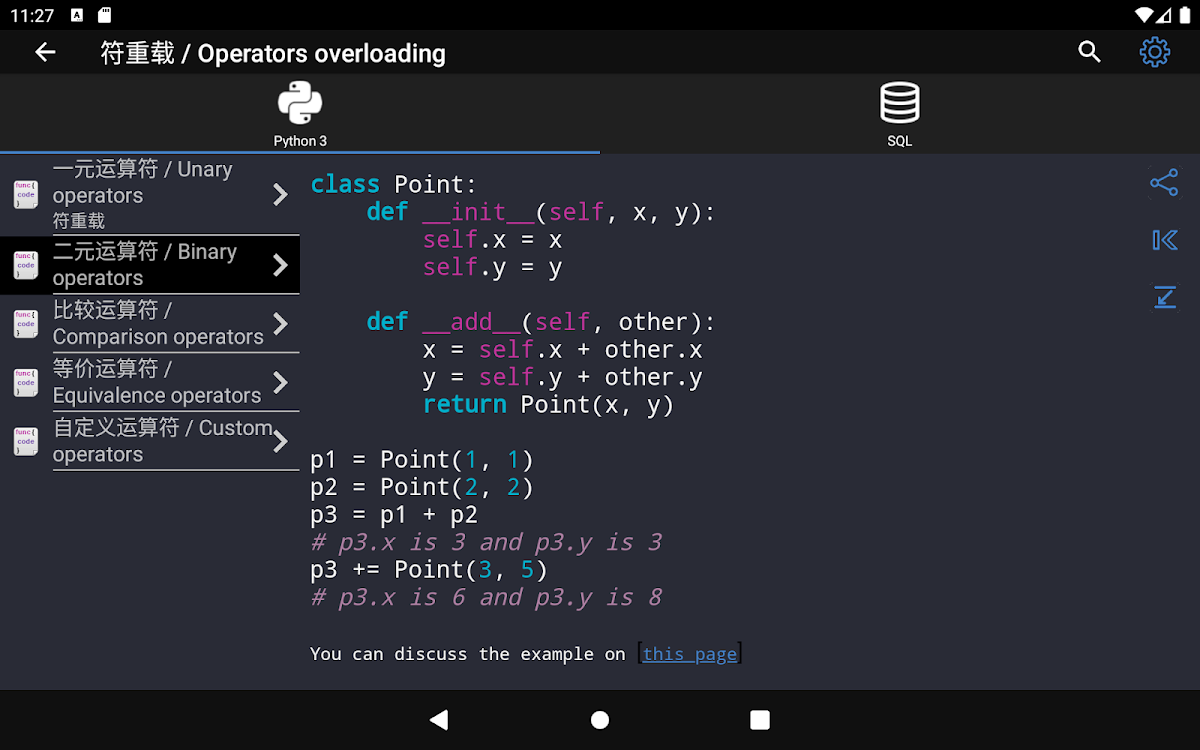Open Equivalence operators list item

click(157, 382)
